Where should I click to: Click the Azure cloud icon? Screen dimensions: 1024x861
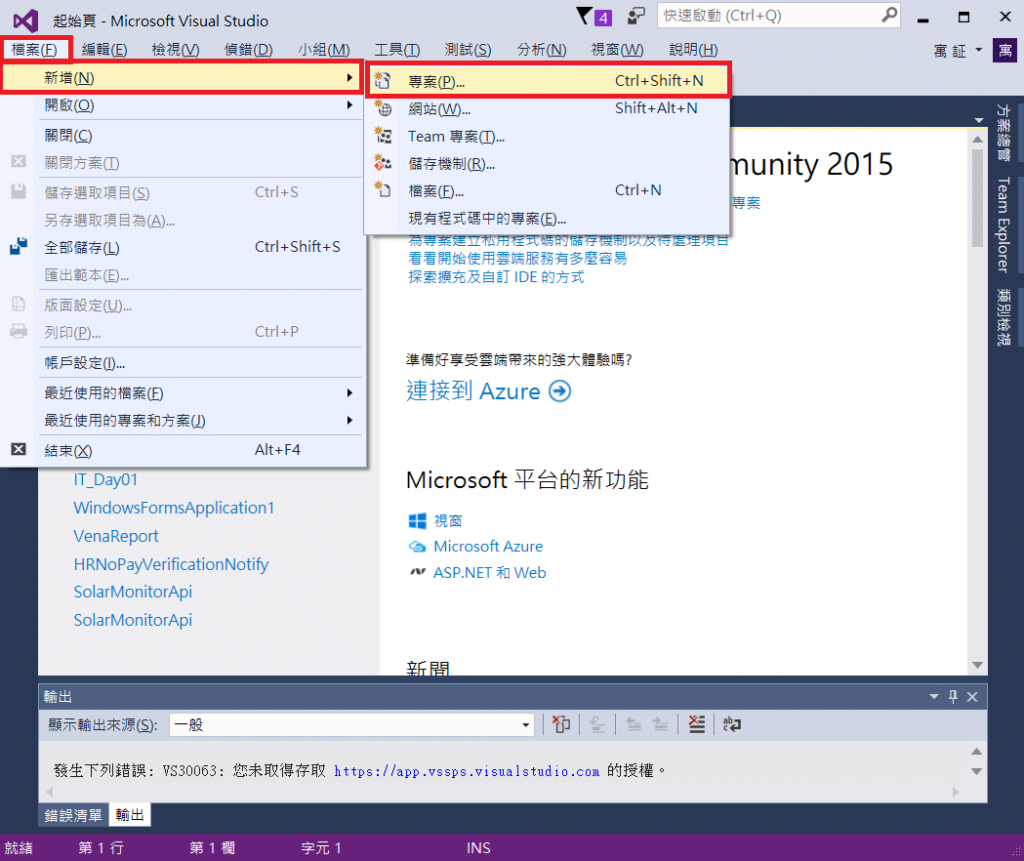click(417, 546)
